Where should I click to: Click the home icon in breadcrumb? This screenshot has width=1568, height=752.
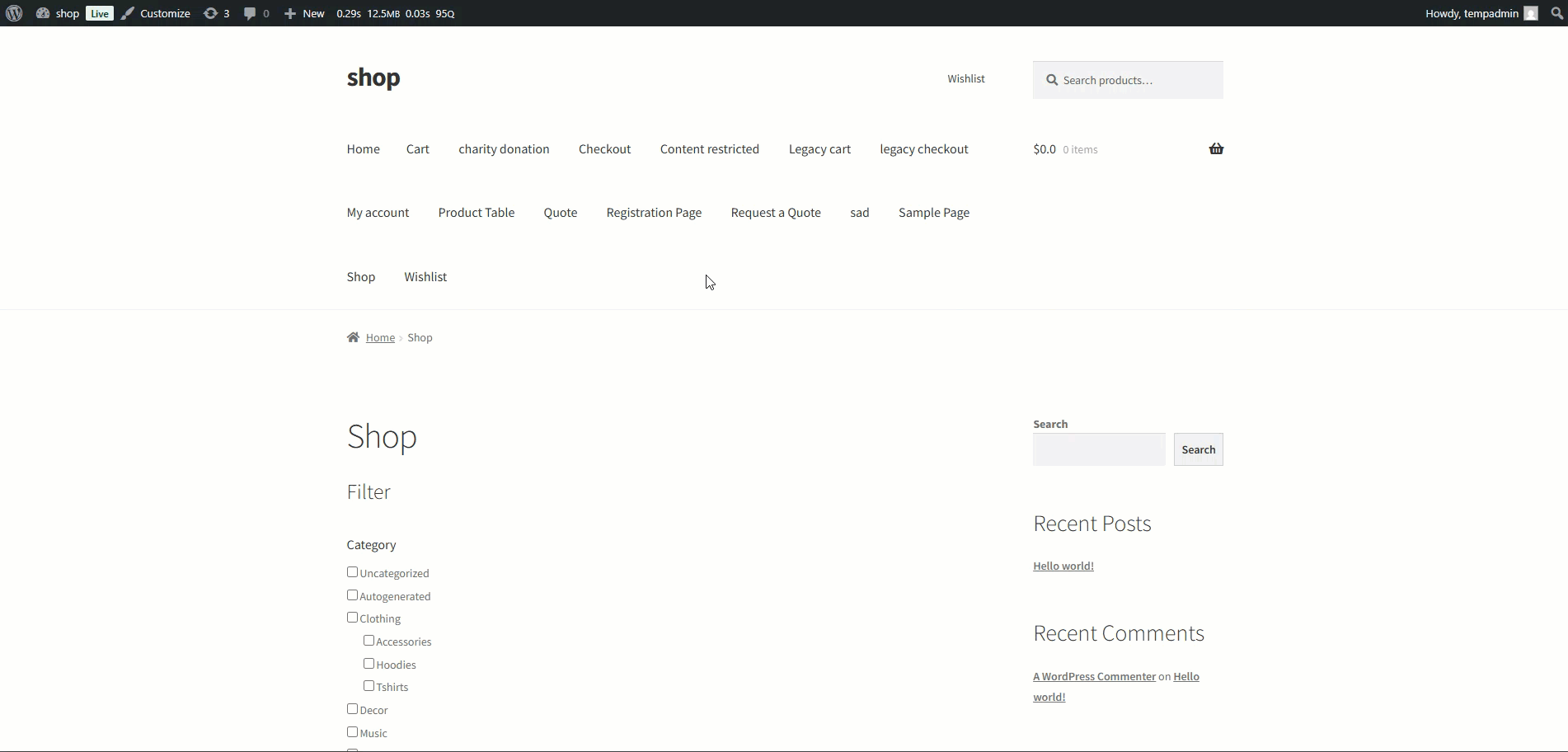(x=354, y=337)
